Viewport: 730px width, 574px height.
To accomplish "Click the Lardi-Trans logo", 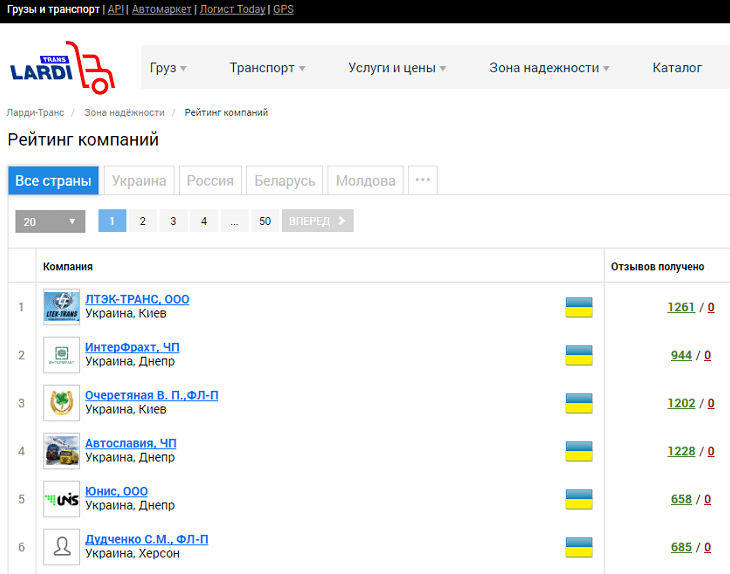I will pyautogui.click(x=62, y=68).
